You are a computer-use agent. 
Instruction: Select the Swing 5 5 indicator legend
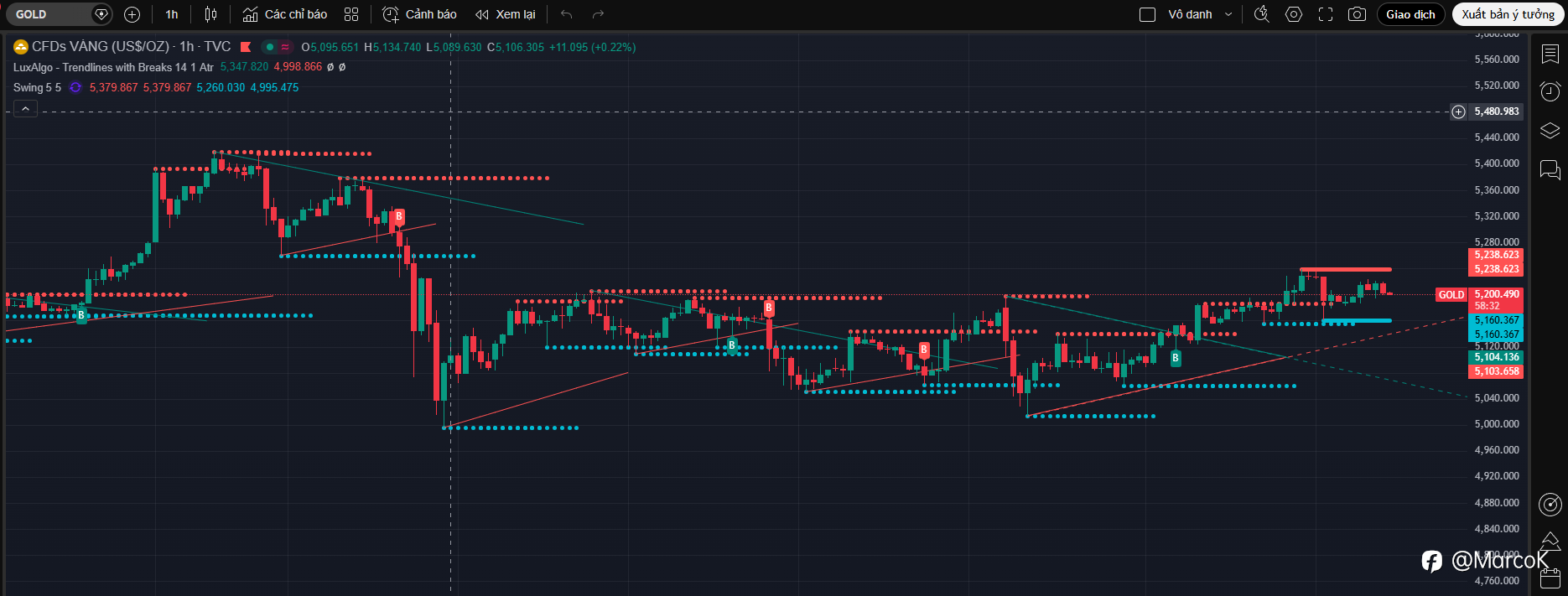pyautogui.click(x=37, y=87)
